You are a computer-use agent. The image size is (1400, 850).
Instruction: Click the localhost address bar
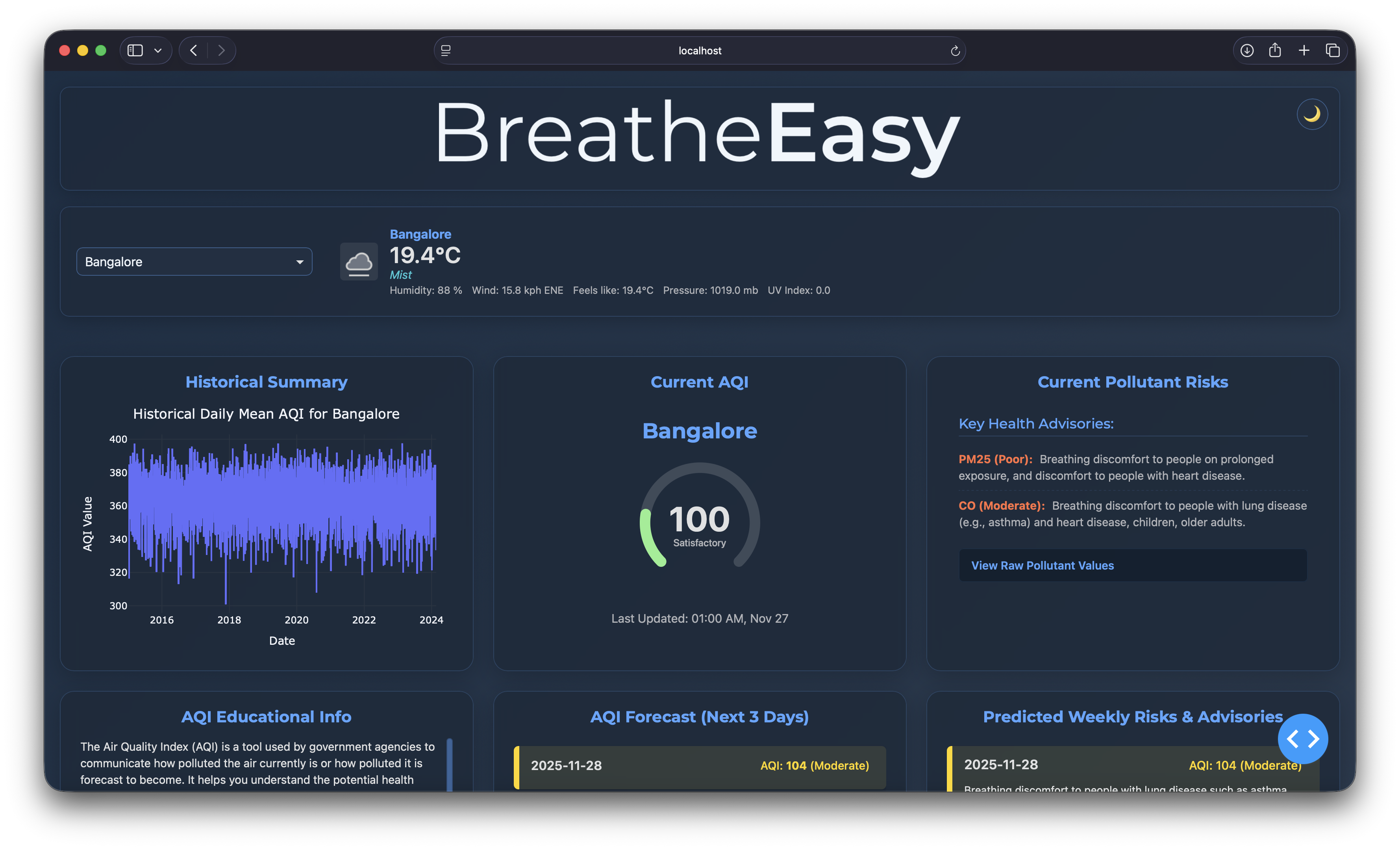pyautogui.click(x=700, y=50)
